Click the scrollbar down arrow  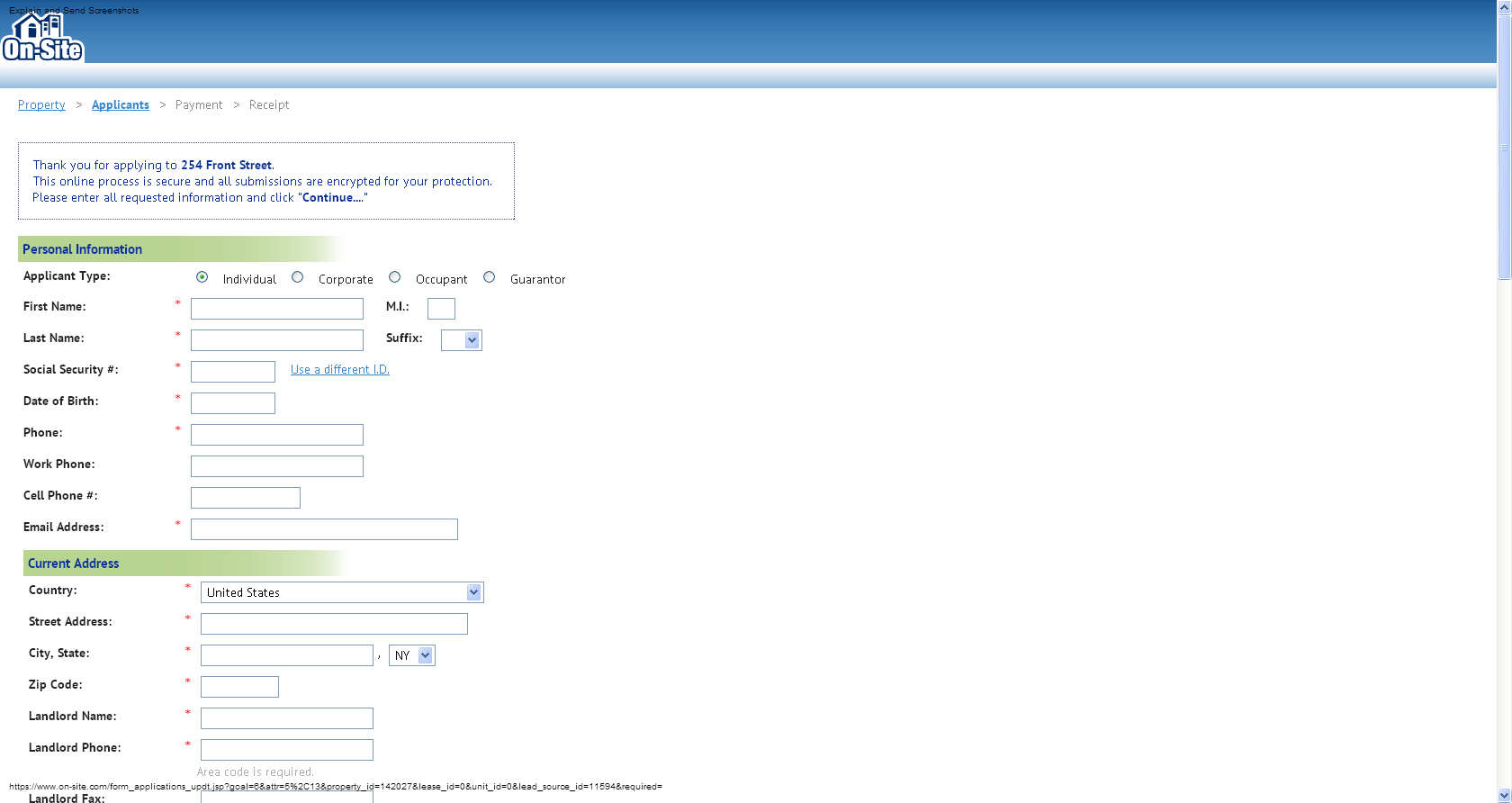click(1504, 796)
